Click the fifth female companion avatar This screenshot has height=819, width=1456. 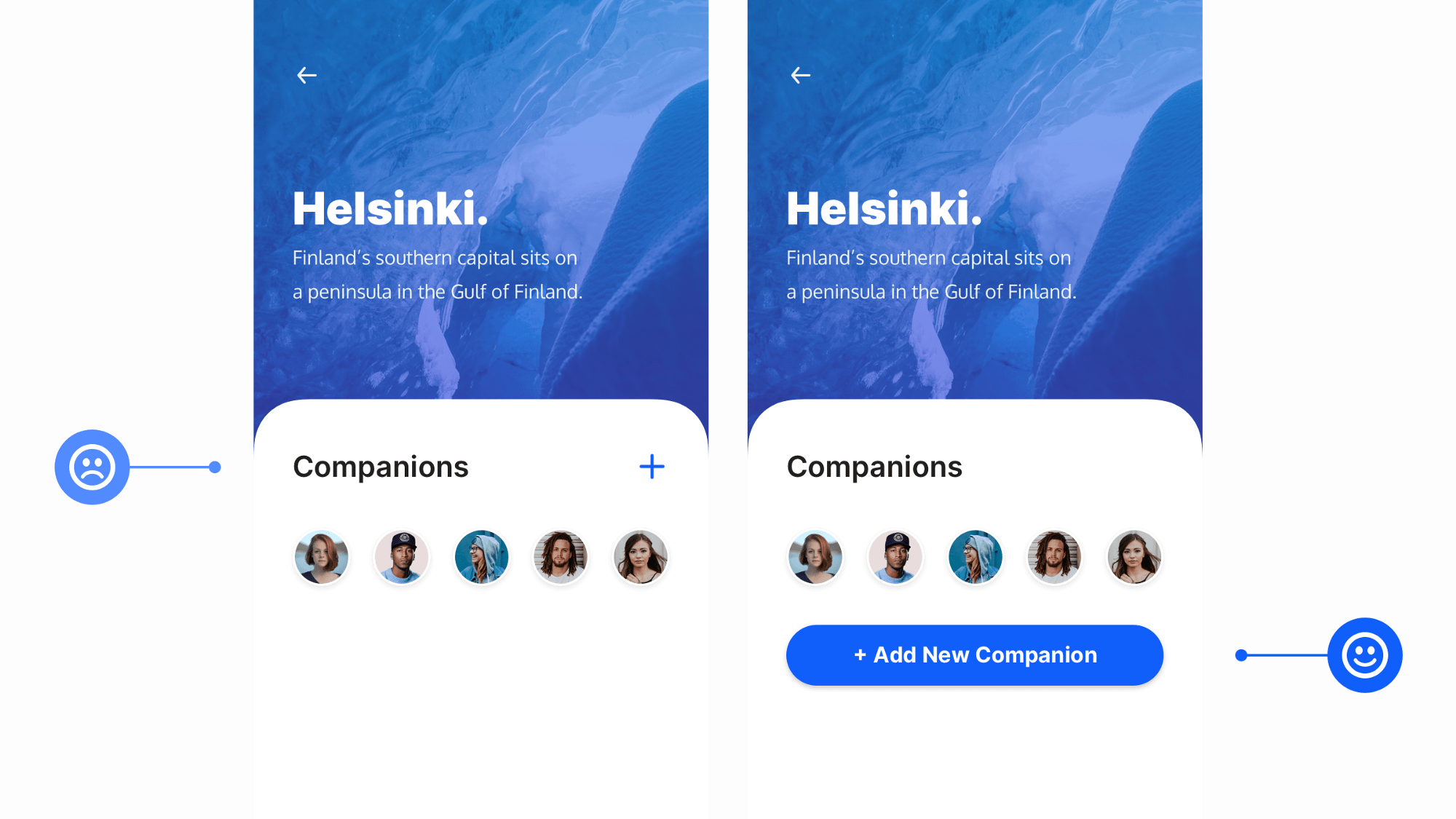tap(640, 557)
